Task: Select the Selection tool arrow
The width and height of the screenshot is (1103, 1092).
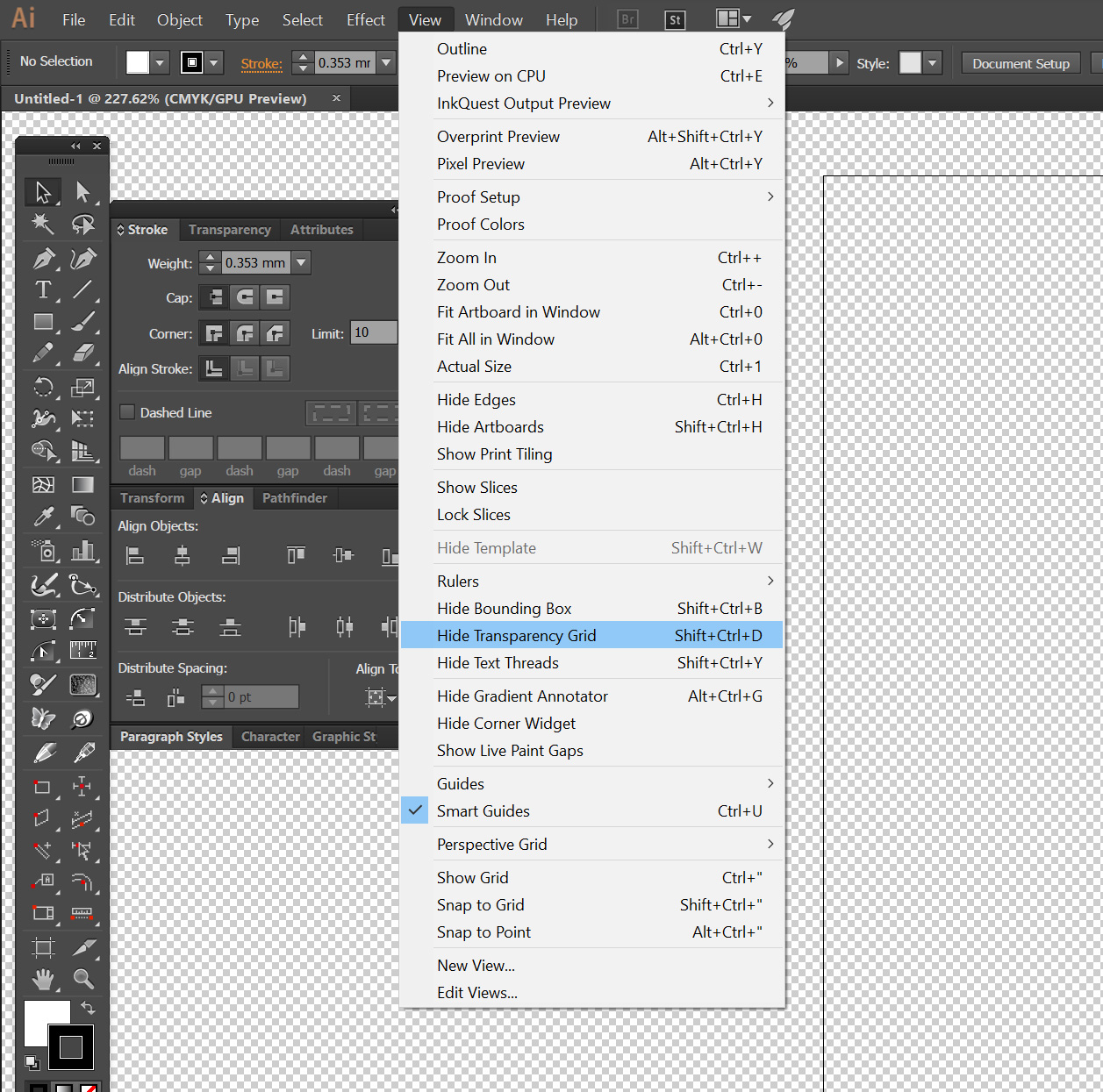Action: (x=43, y=192)
